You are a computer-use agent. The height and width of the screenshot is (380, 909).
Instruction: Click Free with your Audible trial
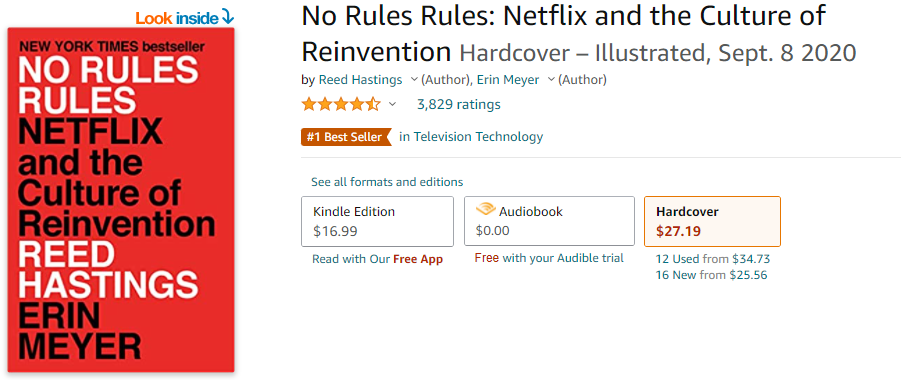click(x=549, y=258)
